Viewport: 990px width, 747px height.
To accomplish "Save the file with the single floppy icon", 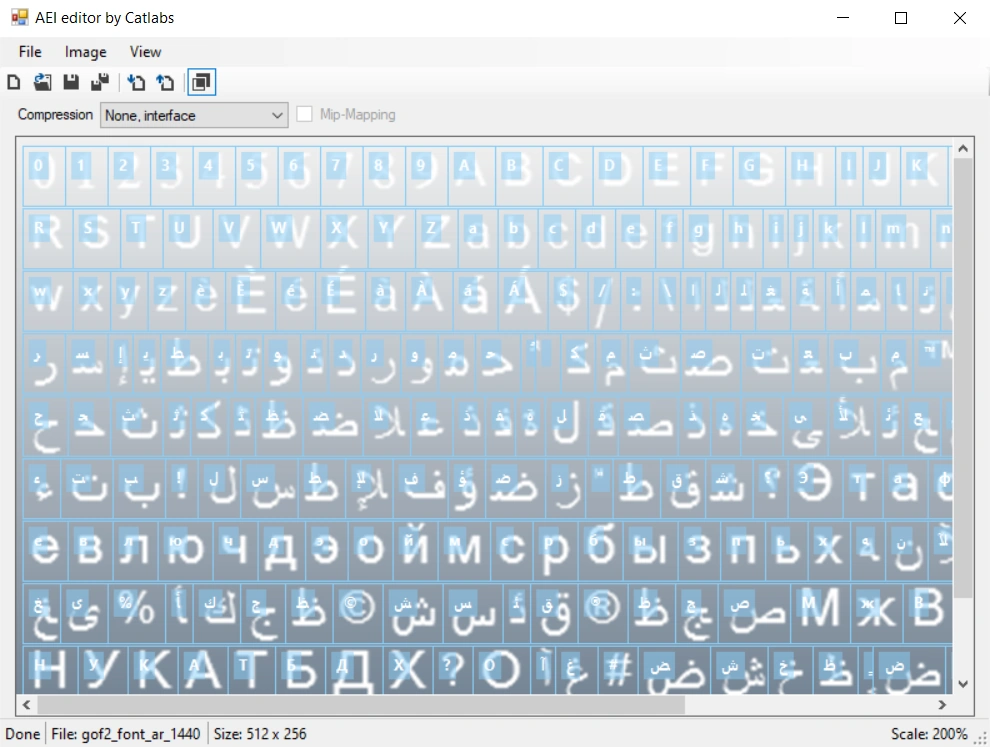I will tap(71, 82).
